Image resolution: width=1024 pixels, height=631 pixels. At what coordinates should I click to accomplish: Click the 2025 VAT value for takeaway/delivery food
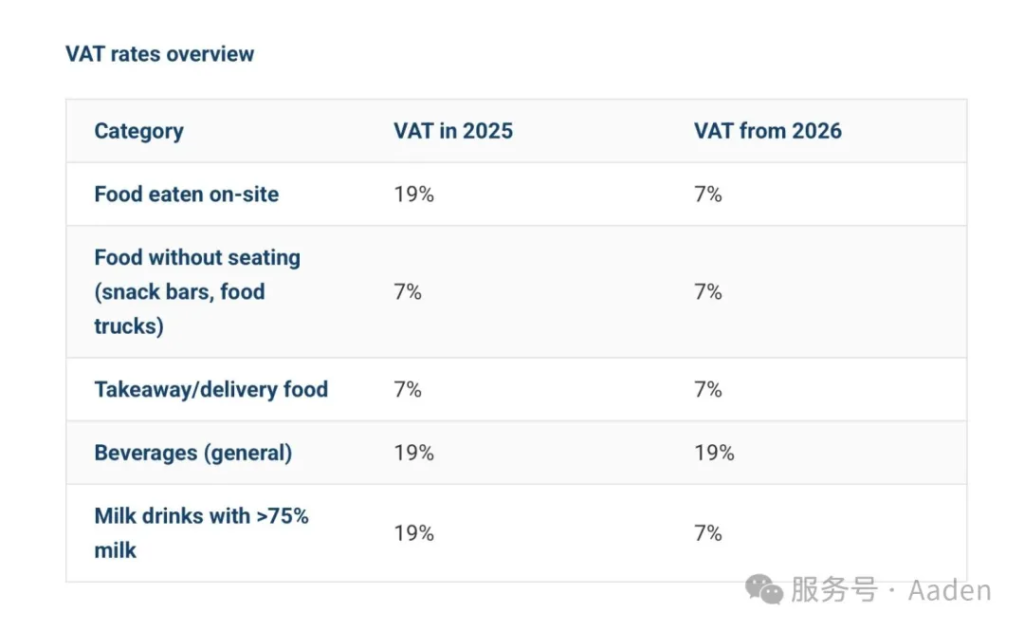point(408,389)
